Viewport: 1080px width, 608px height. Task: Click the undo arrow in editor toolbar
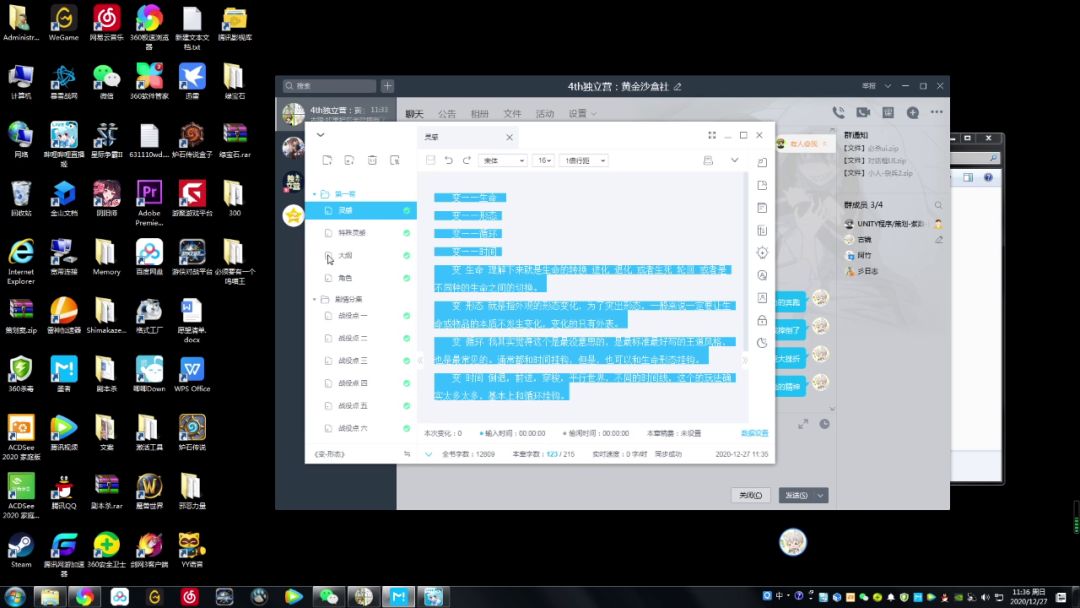coord(449,160)
